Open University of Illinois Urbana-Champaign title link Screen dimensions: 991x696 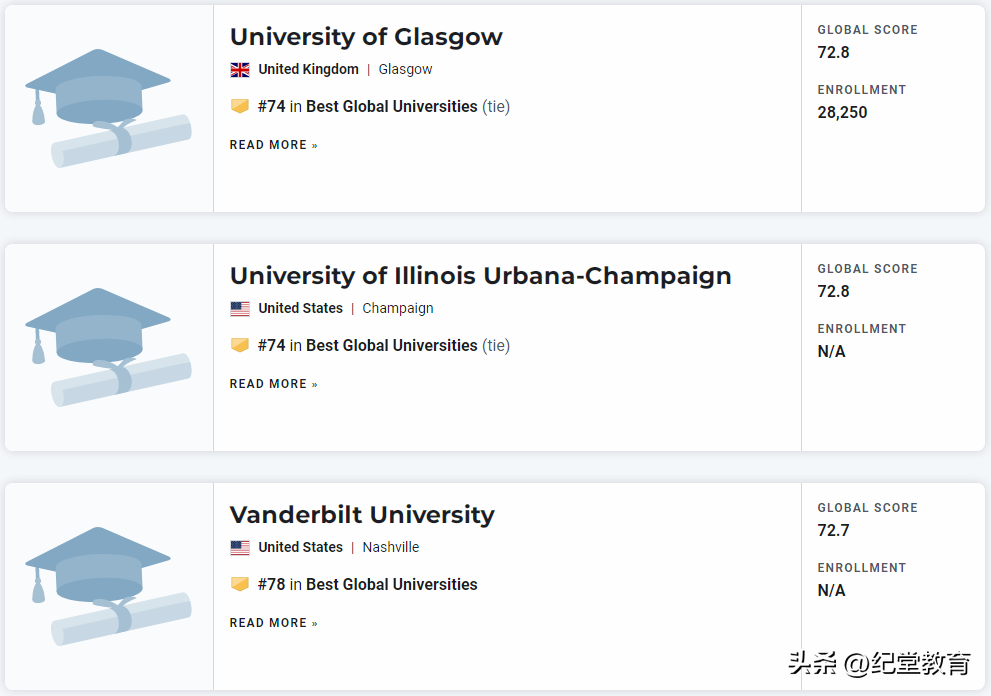click(480, 276)
